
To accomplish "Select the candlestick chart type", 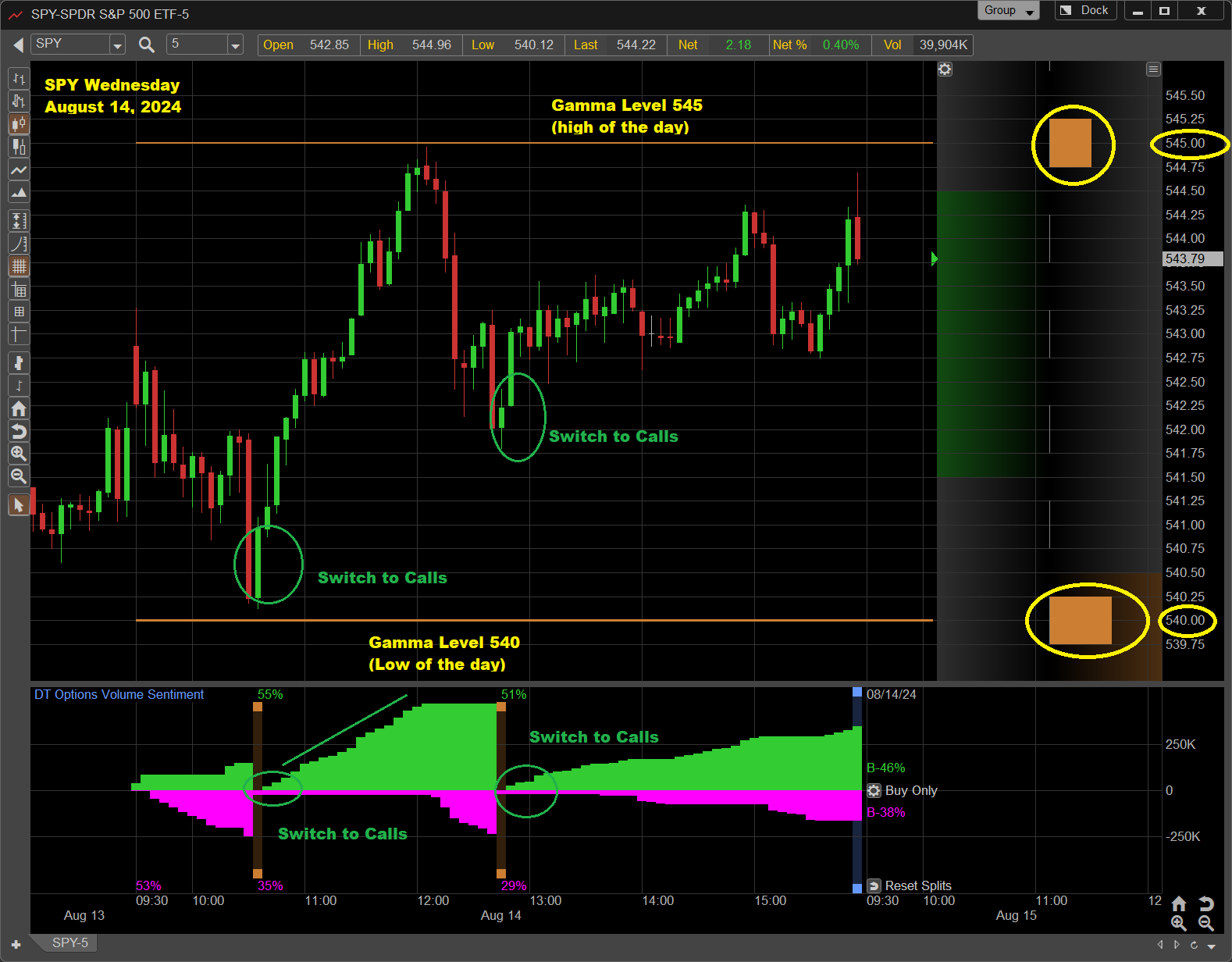I will coord(19,124).
